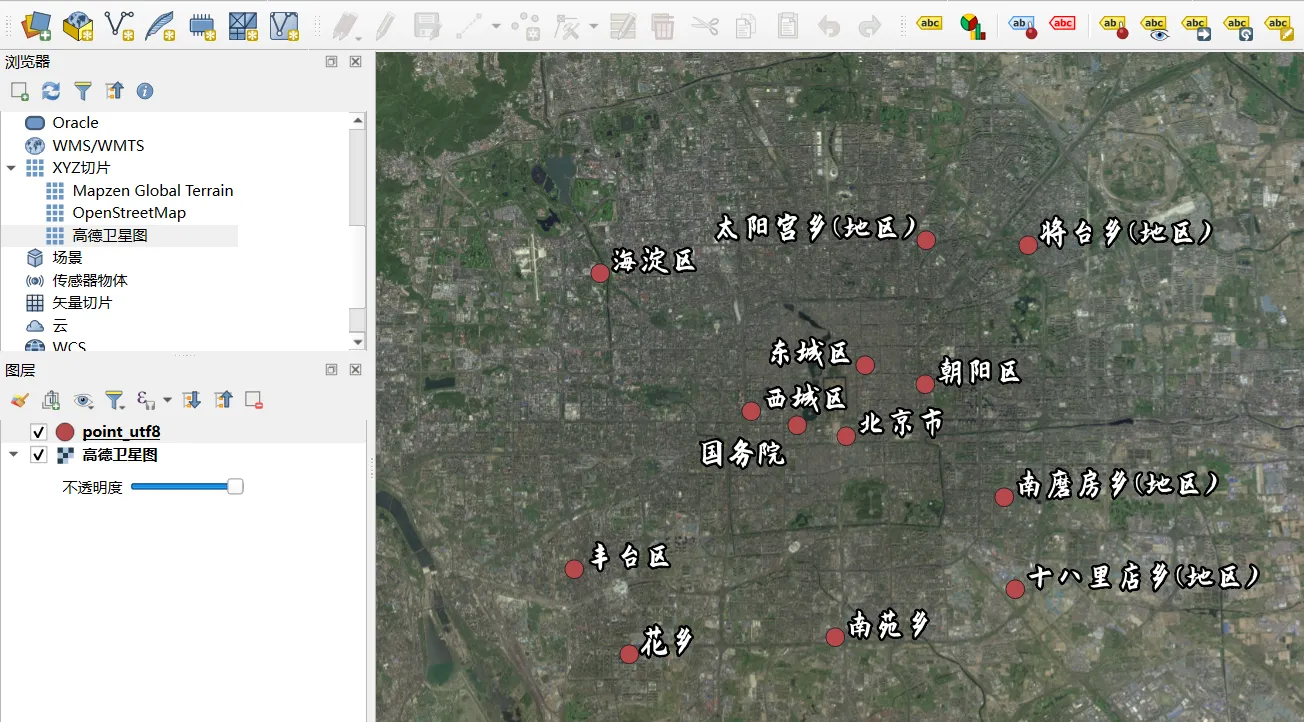
Task: Open layer diagram options chart icon
Action: click(x=971, y=25)
